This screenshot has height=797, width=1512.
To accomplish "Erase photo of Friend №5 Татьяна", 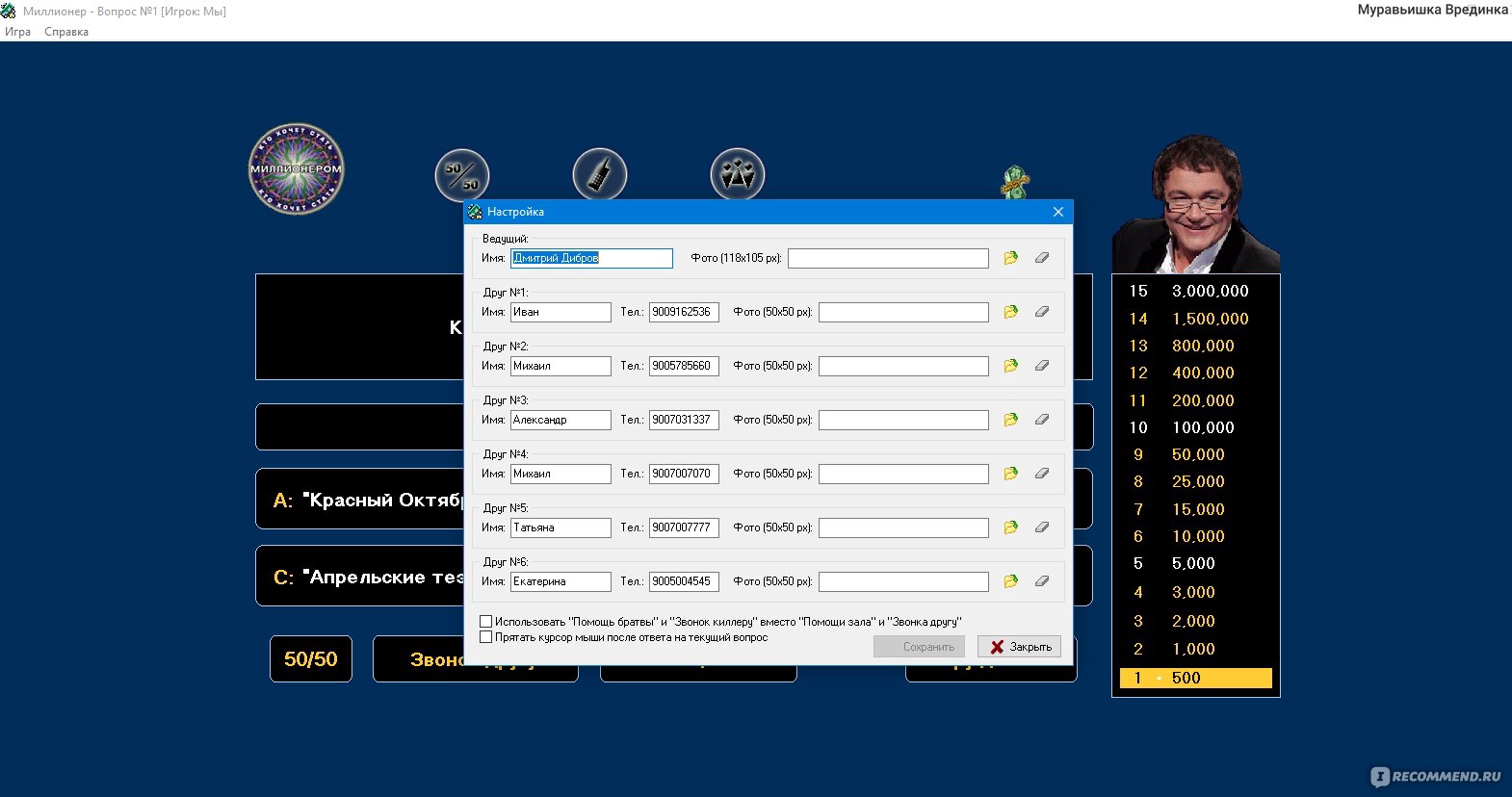I will [1042, 527].
